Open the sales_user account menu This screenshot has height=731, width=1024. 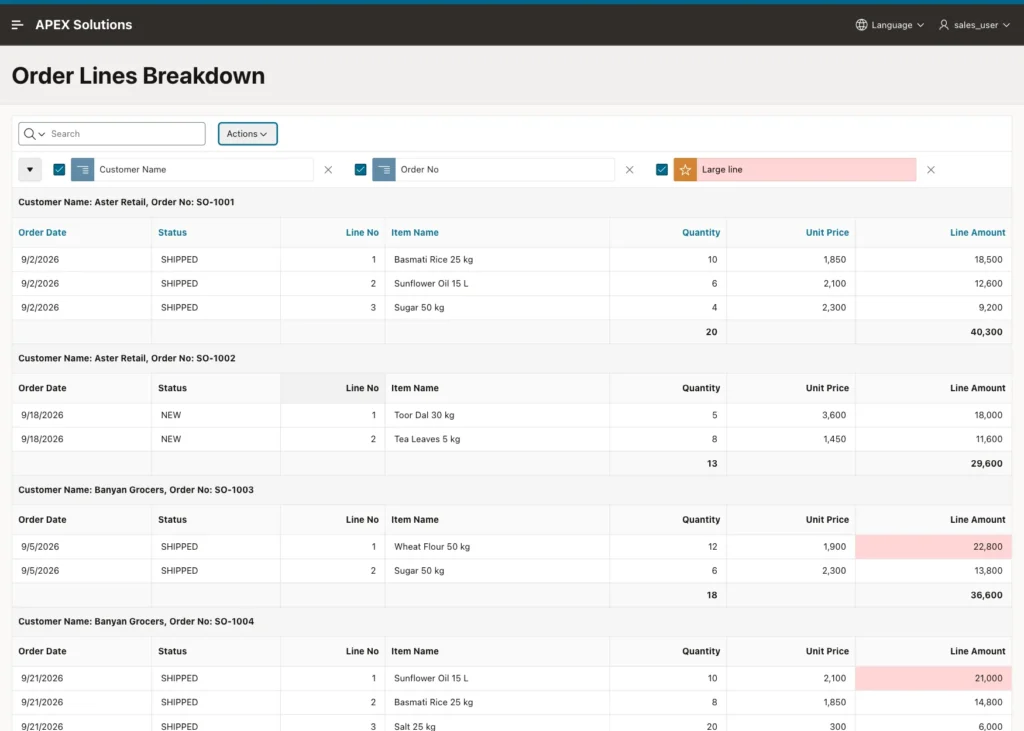pos(974,25)
